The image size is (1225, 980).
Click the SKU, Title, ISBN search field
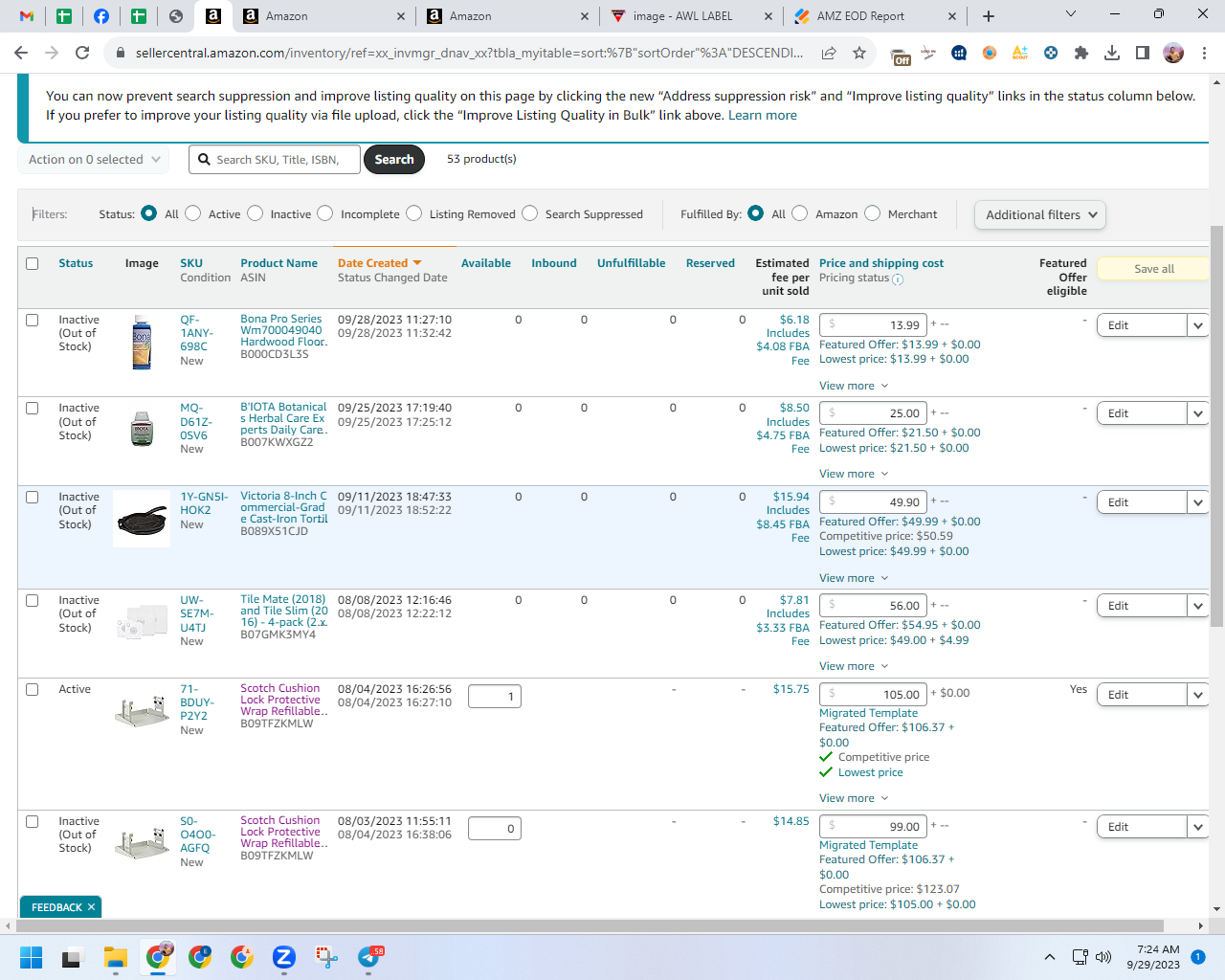275,160
